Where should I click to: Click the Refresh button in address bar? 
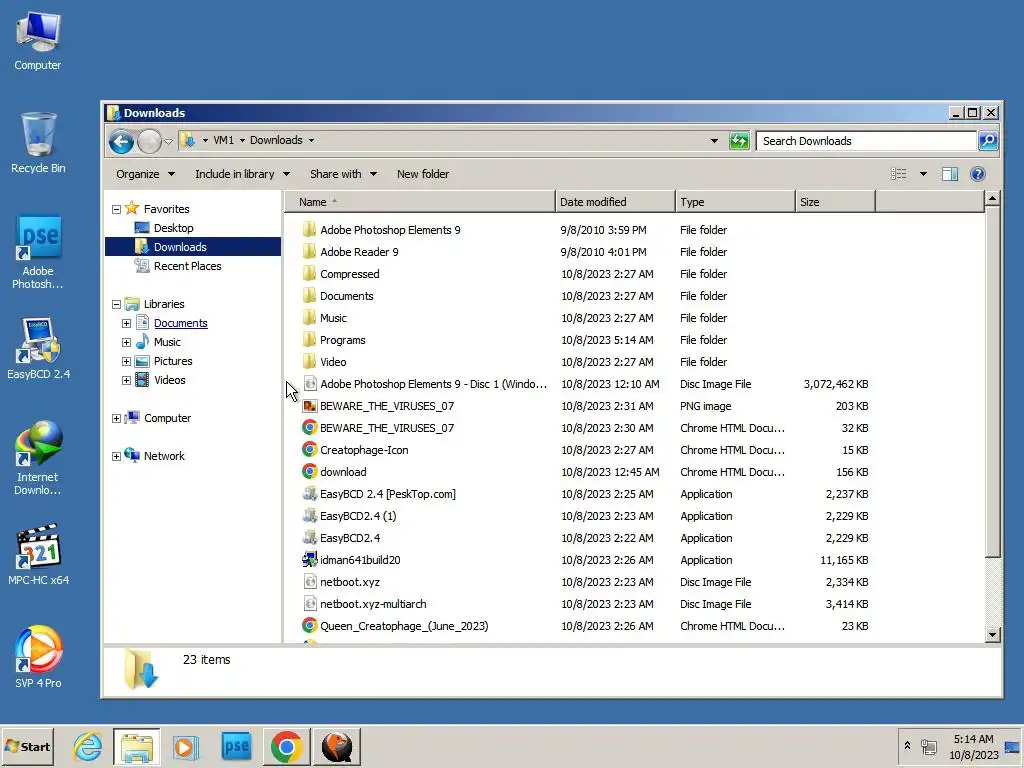pyautogui.click(x=739, y=140)
